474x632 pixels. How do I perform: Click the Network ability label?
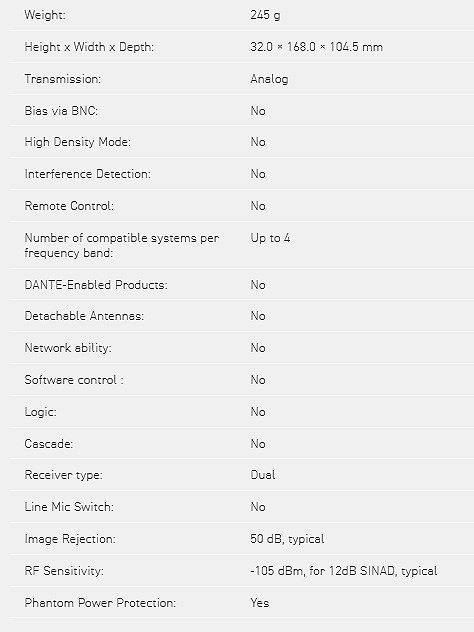pos(68,347)
